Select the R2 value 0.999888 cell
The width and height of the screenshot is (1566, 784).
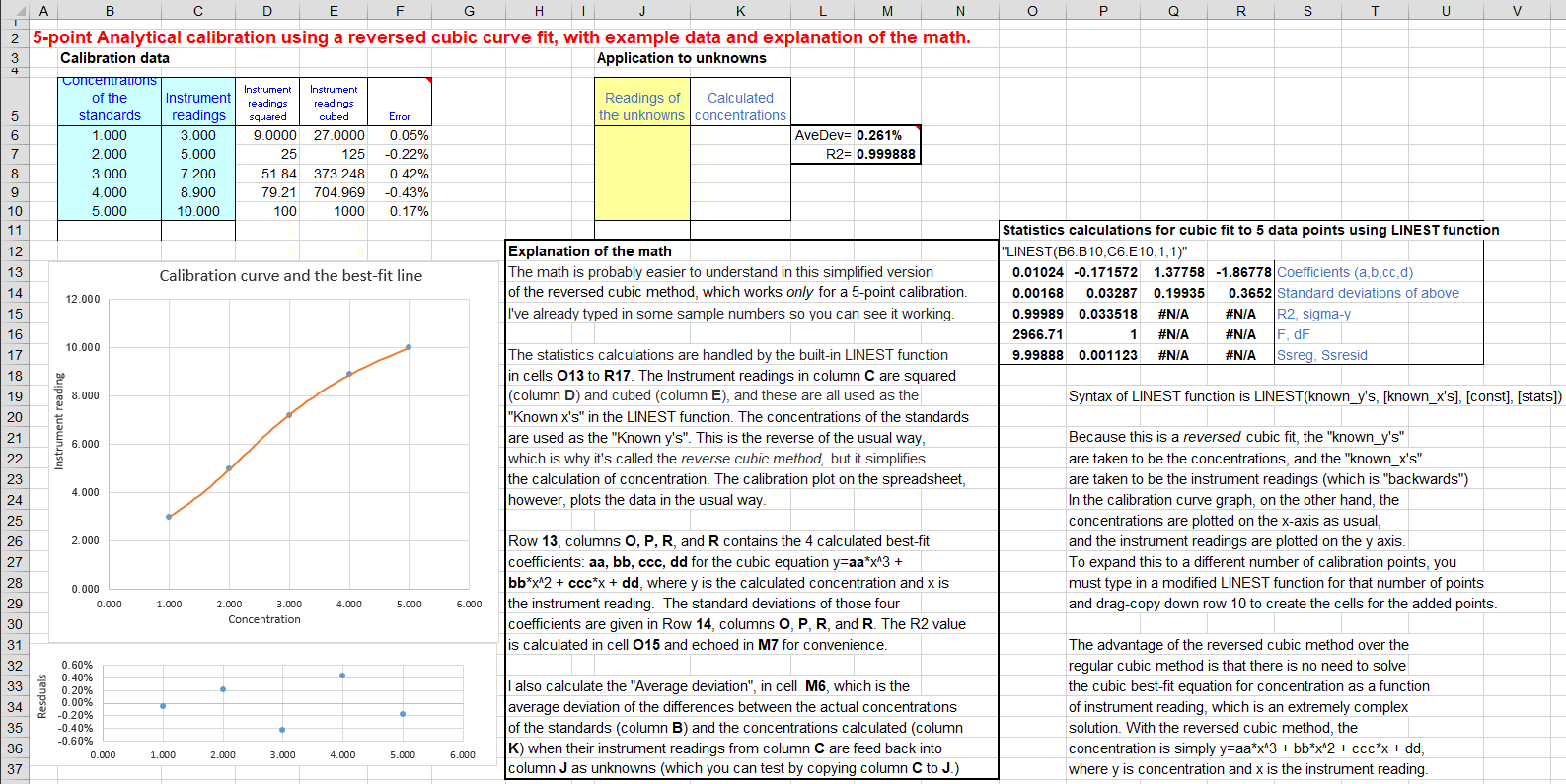(x=885, y=154)
